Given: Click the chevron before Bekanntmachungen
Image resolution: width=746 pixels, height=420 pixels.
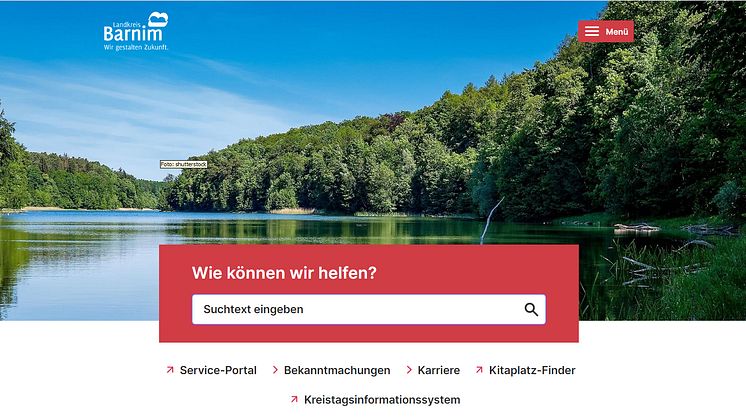Looking at the screenshot, I should point(275,370).
